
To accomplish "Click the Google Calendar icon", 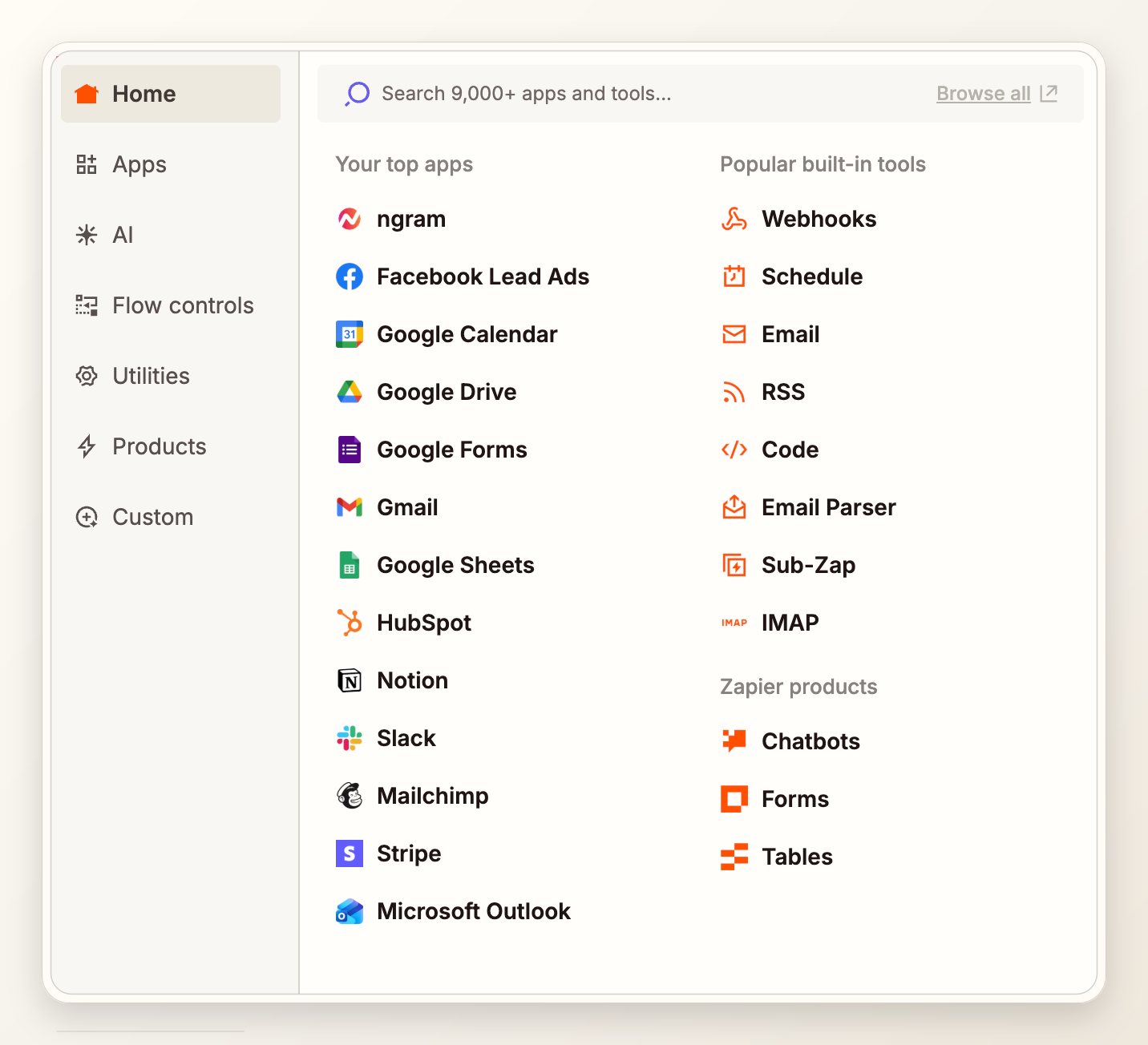I will click(350, 334).
